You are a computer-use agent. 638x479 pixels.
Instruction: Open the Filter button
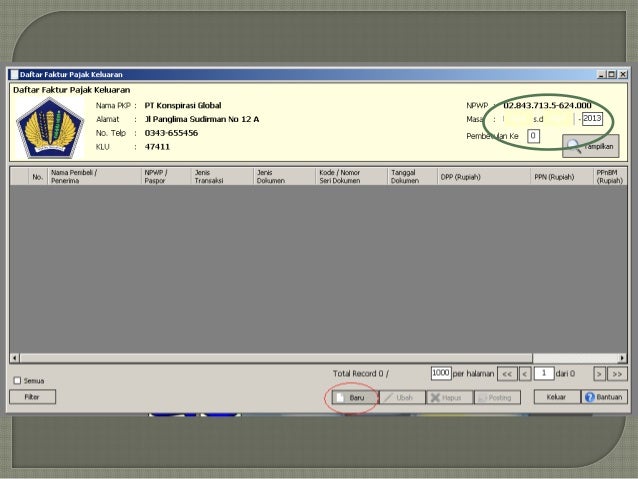[x=32, y=397]
